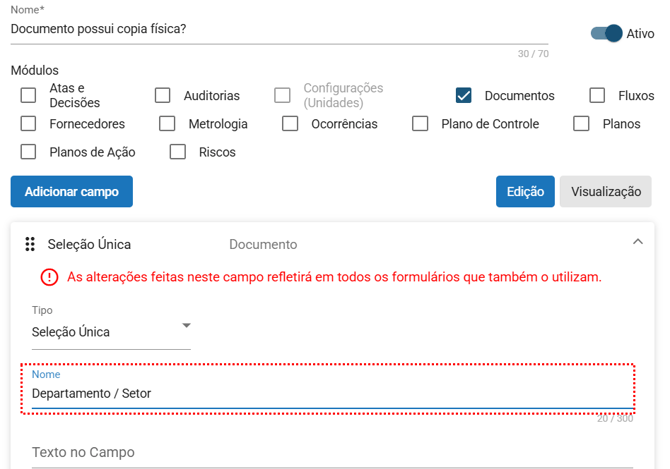Check the Metrologia module checkbox
This screenshot has height=469, width=670.
coord(168,124)
